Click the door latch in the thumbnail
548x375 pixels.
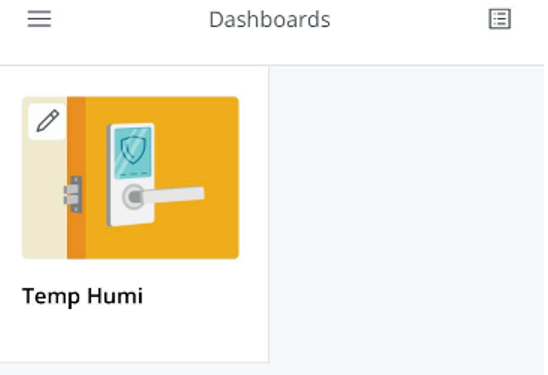(73, 194)
